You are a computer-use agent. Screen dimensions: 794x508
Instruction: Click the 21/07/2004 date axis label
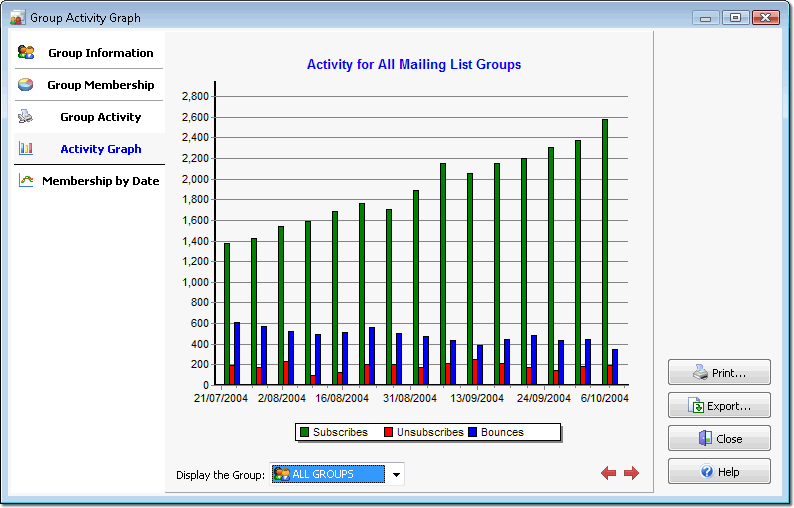point(221,398)
